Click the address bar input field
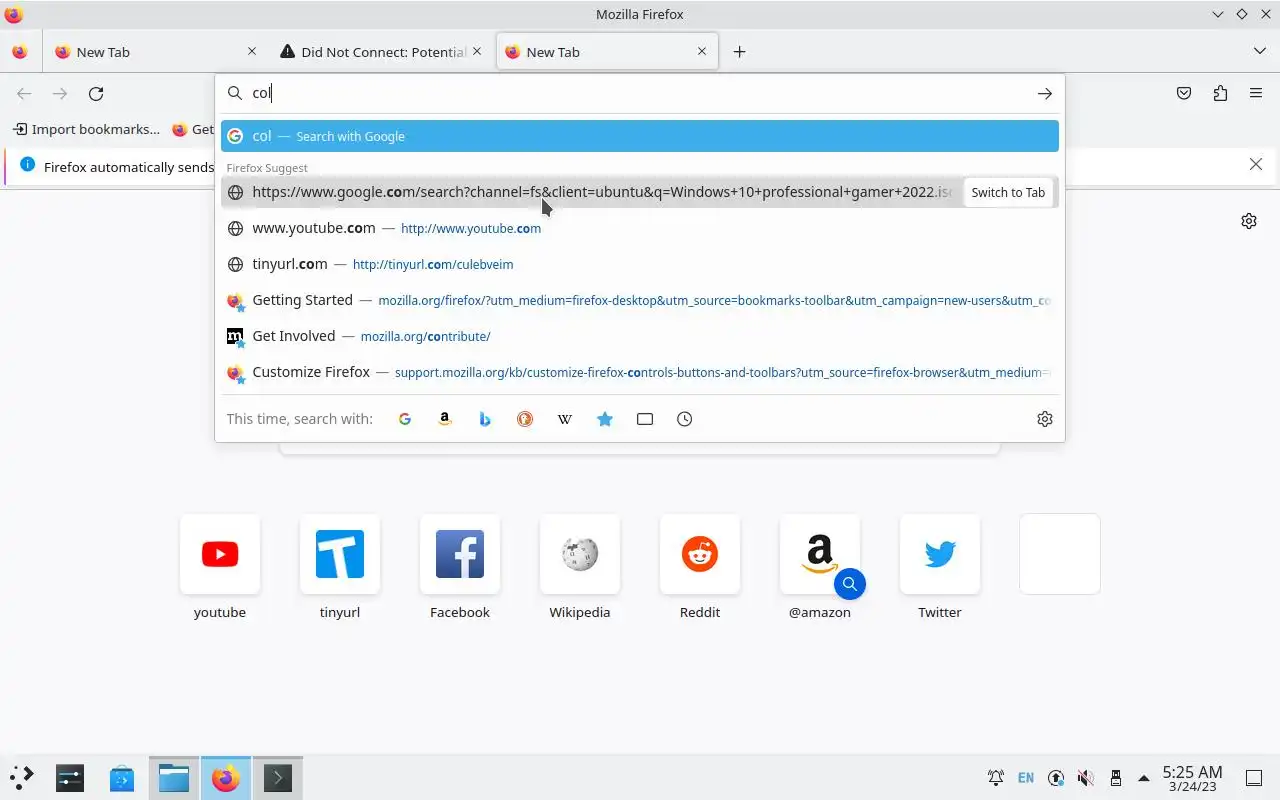 pyautogui.click(x=640, y=93)
